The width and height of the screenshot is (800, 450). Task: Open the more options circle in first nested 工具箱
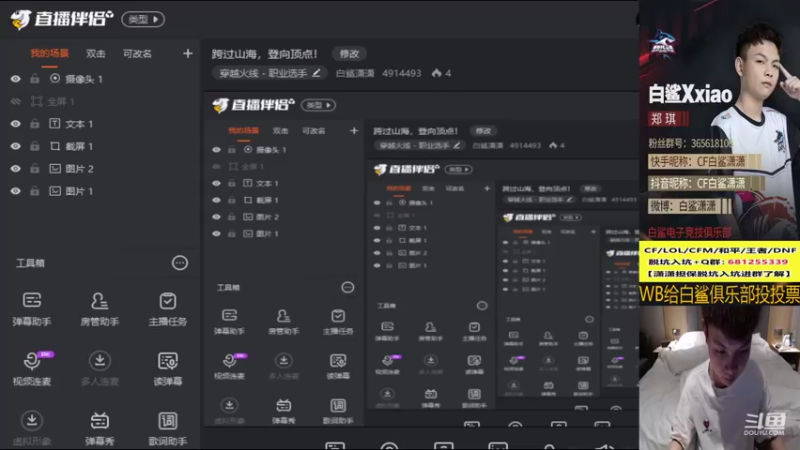click(x=347, y=287)
